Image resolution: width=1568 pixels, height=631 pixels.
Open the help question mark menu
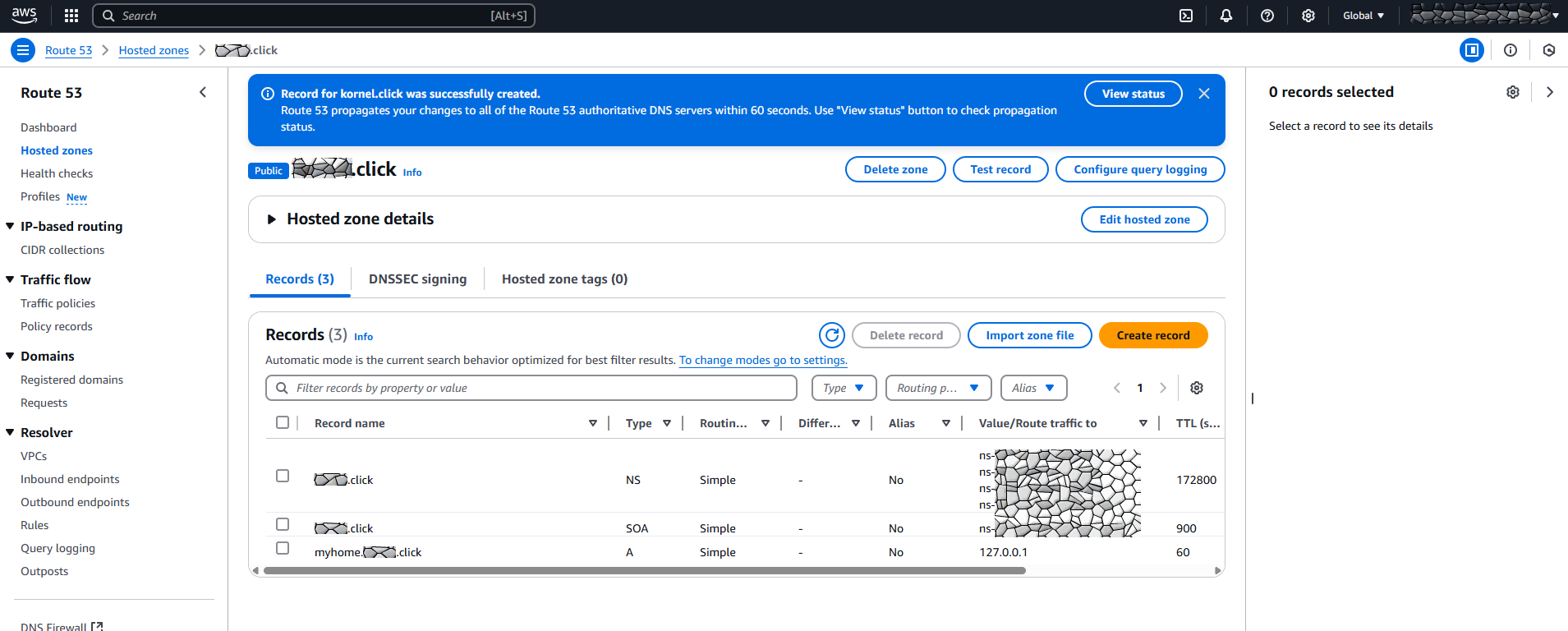pos(1267,16)
